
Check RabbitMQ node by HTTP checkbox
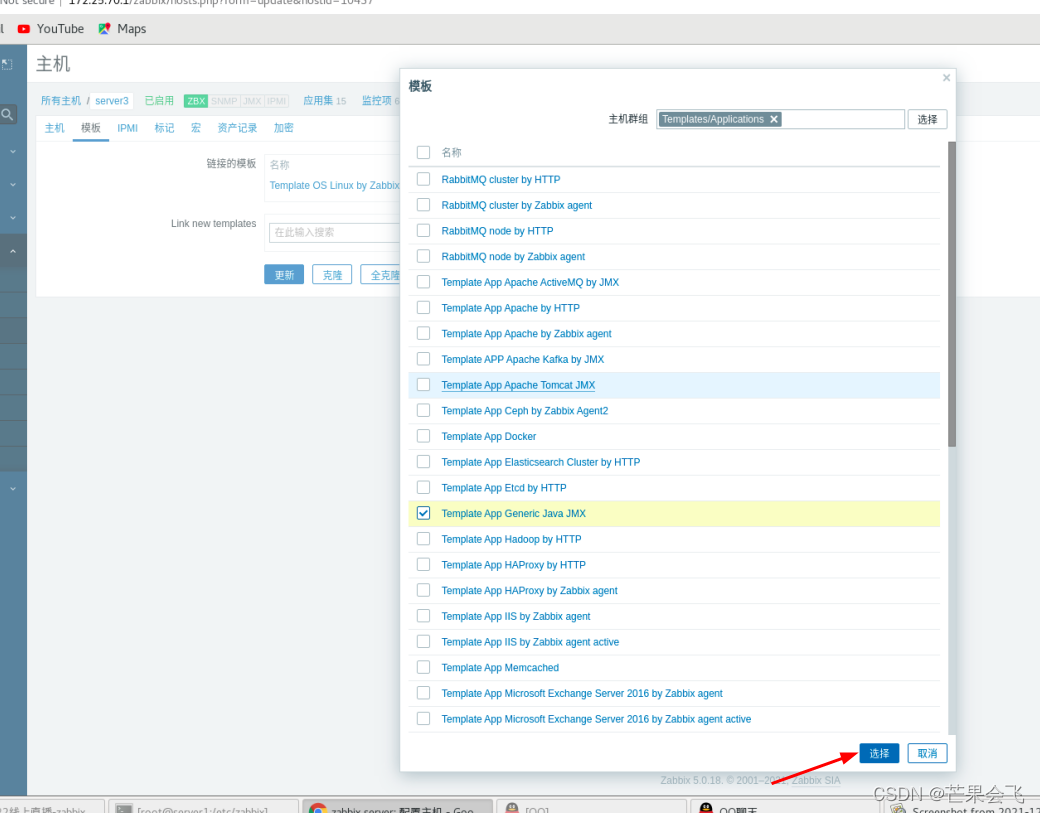(423, 231)
